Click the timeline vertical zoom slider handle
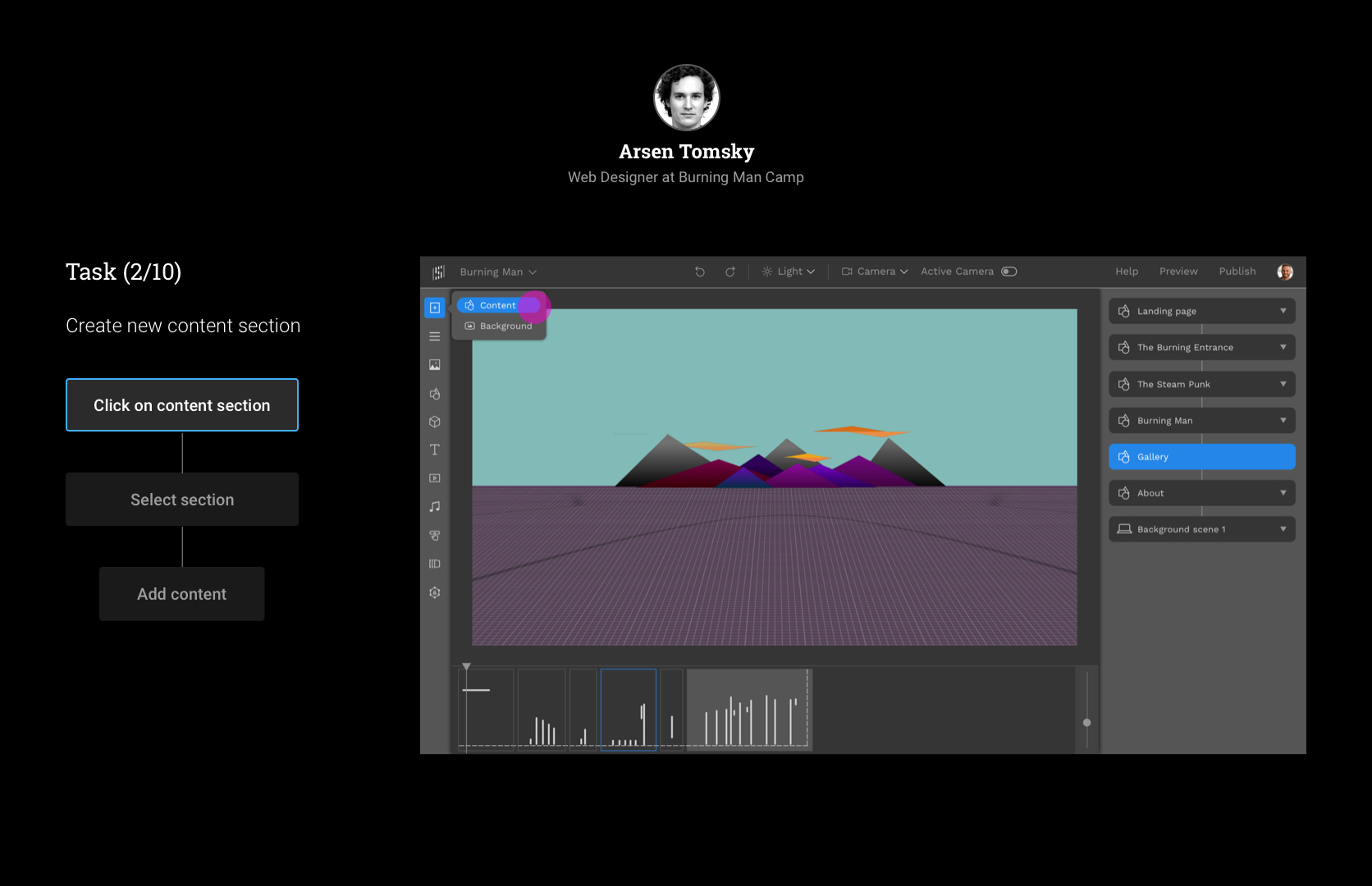This screenshot has width=1372, height=886. (1086, 723)
